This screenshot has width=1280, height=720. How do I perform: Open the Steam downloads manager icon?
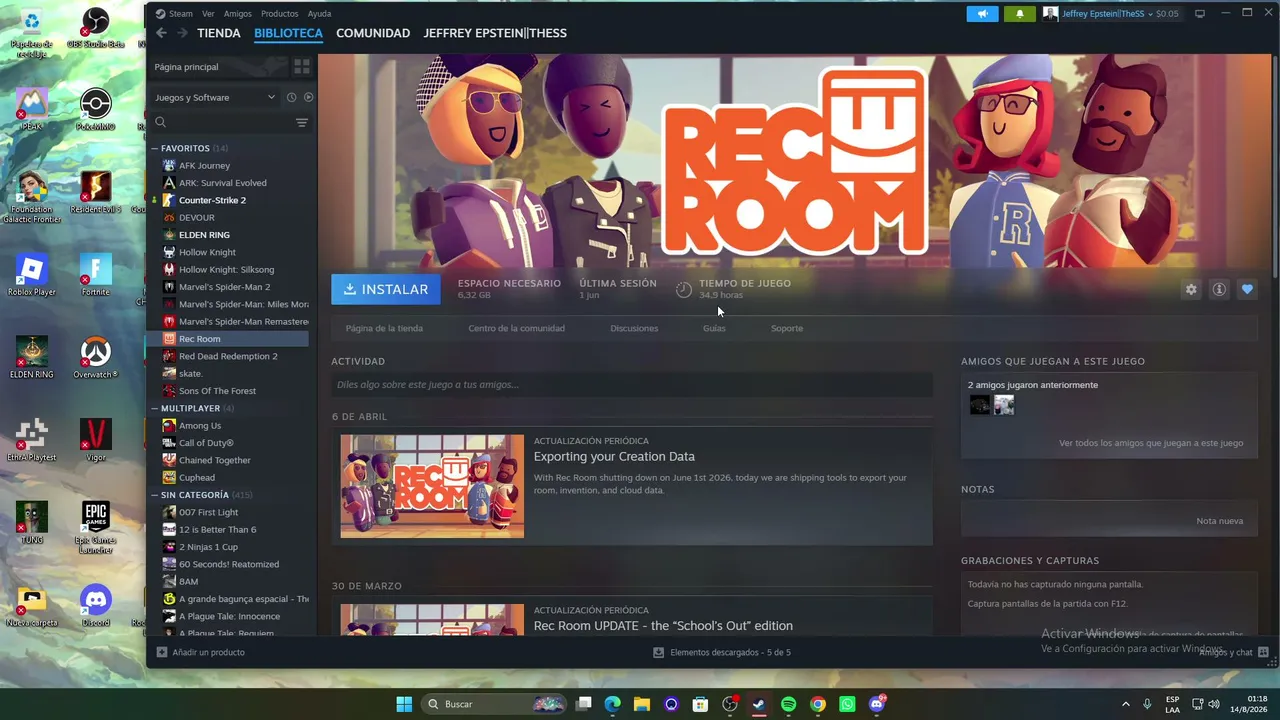pos(658,652)
